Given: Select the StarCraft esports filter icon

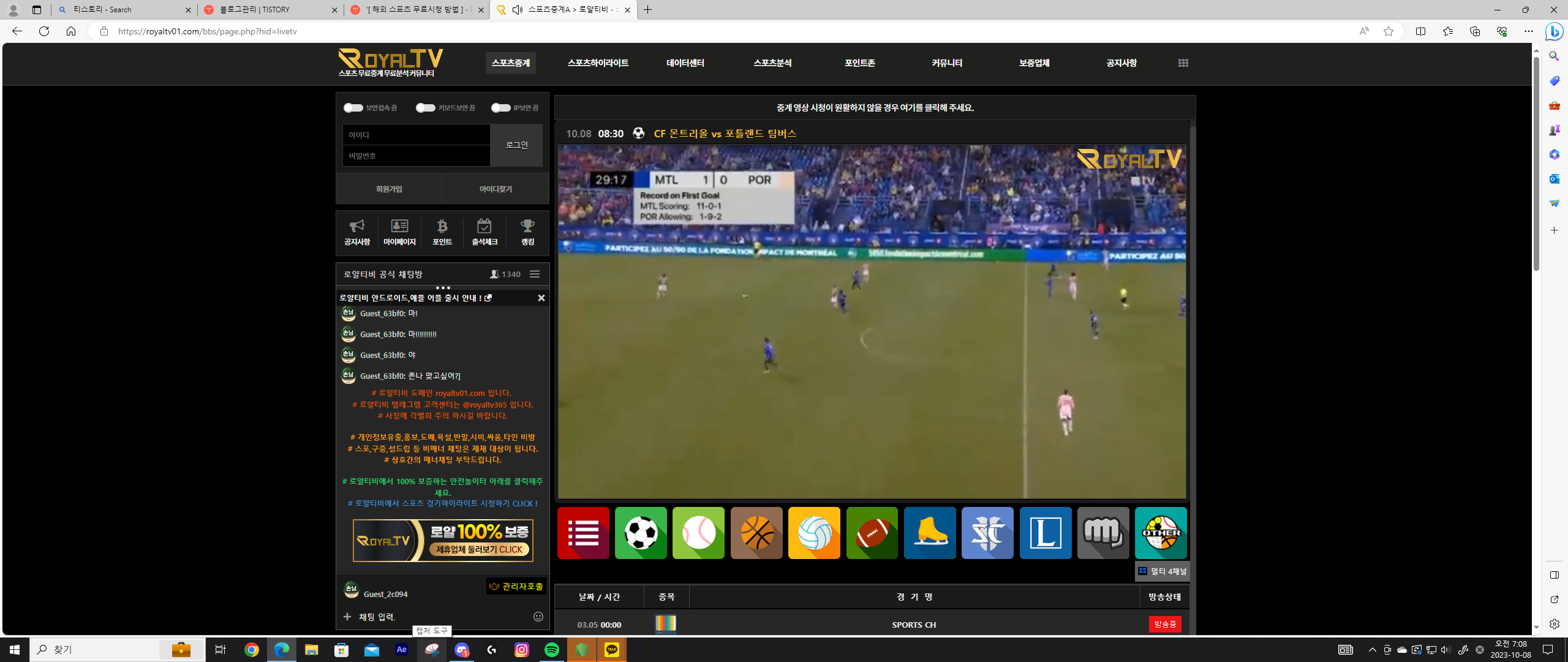Looking at the screenshot, I should tap(987, 533).
